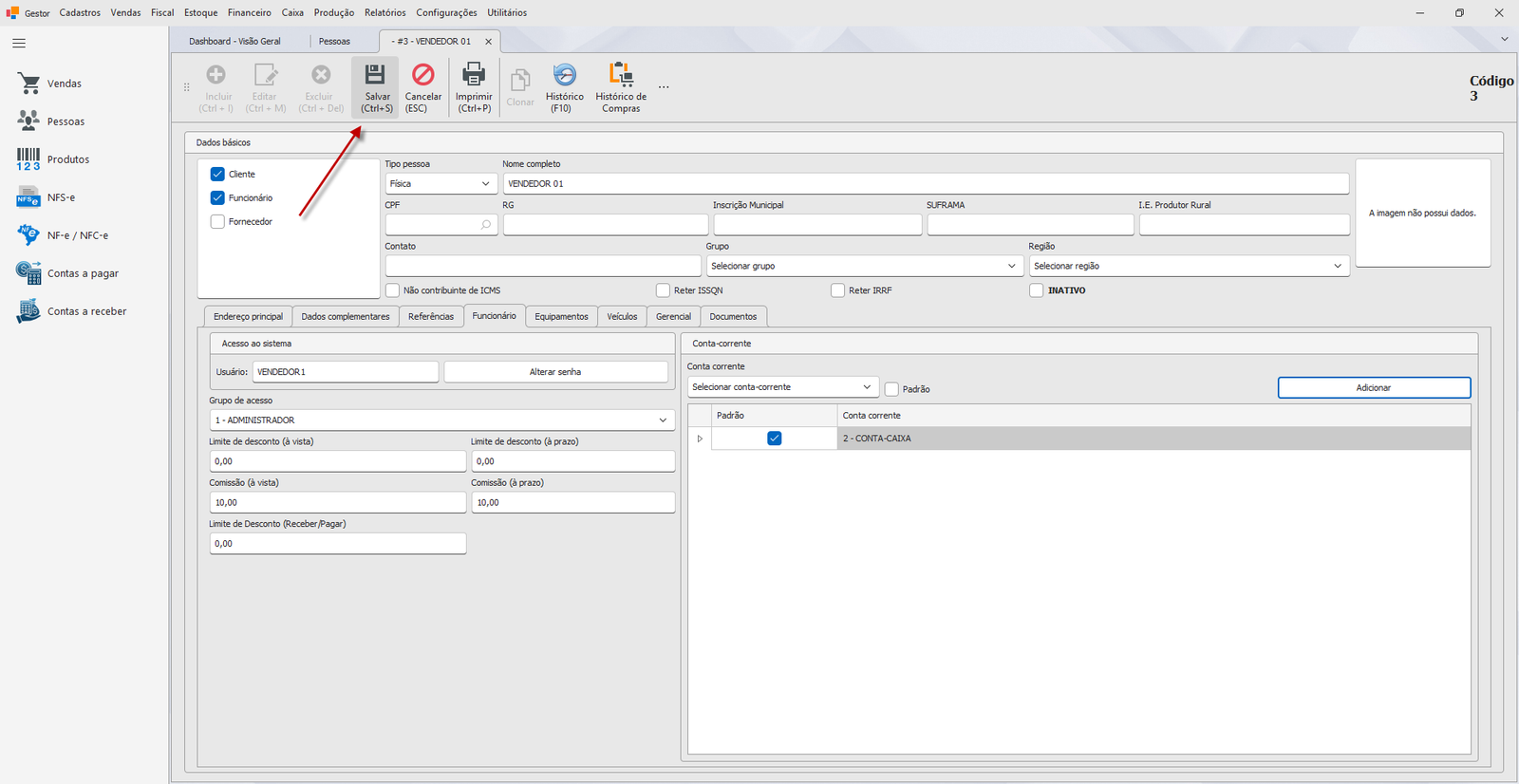Open the Tipo pessoa dropdown
Screen dimensions: 1519x784
pyautogui.click(x=441, y=184)
